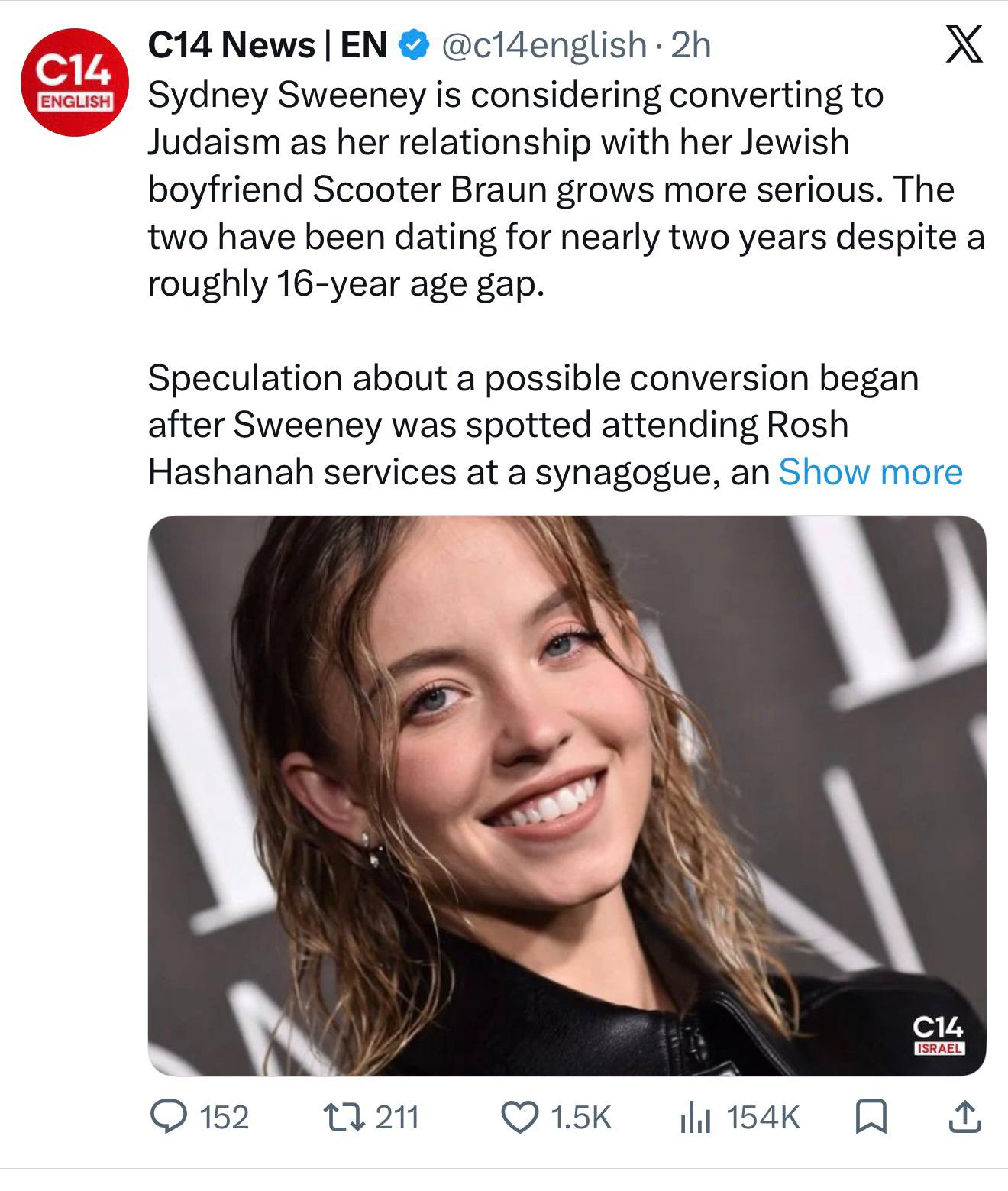Click the C14 Israel watermark on image

(x=939, y=1034)
